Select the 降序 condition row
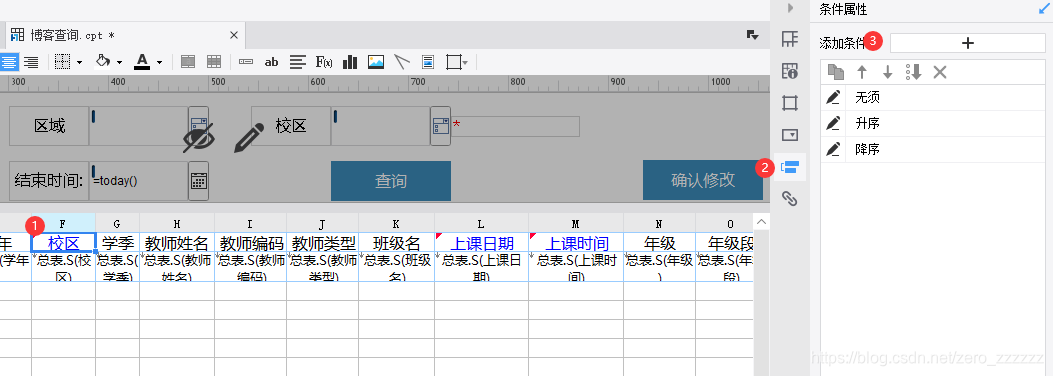1053x376 pixels. 933,150
